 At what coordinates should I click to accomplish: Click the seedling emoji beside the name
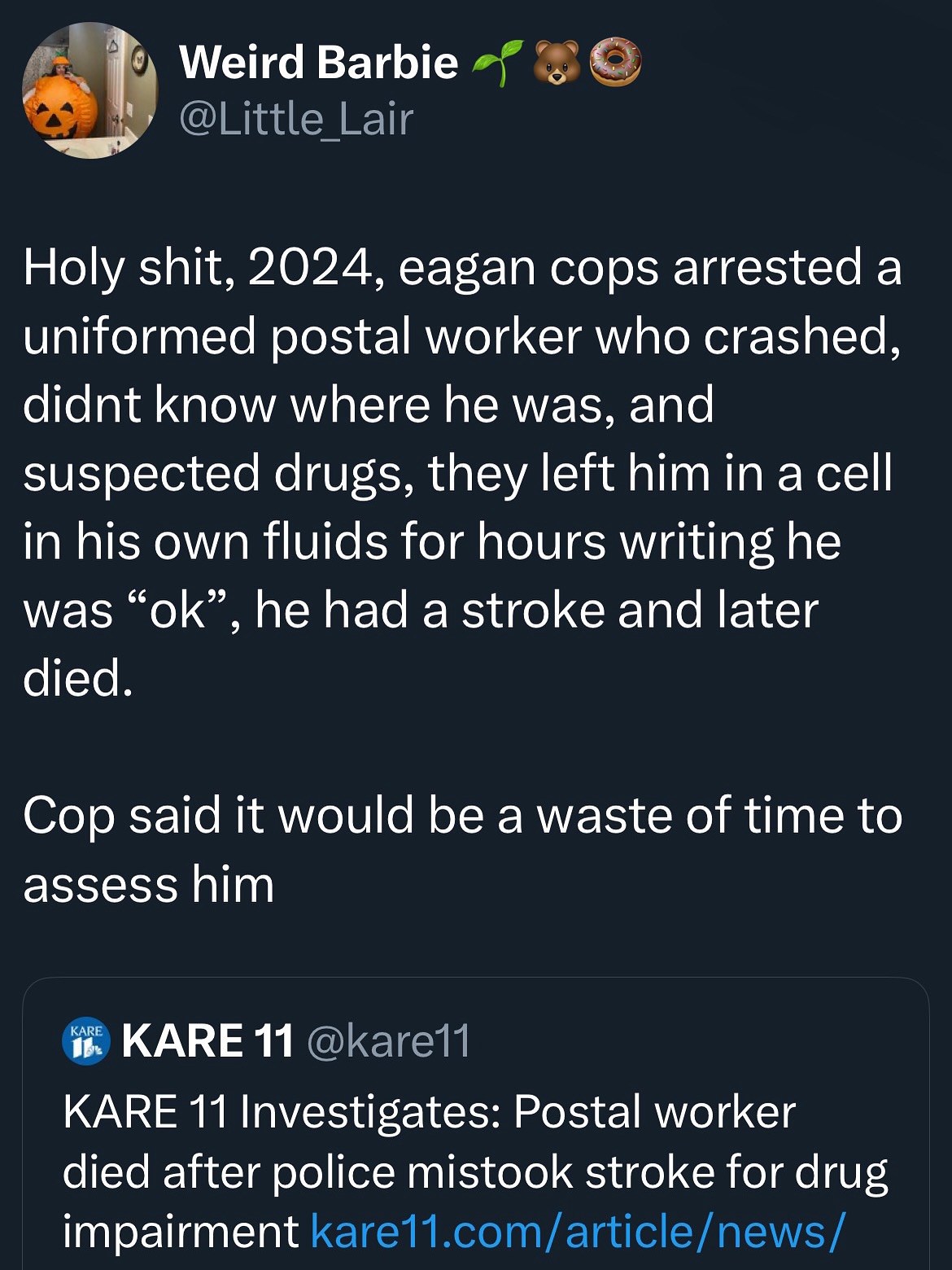tap(496, 63)
